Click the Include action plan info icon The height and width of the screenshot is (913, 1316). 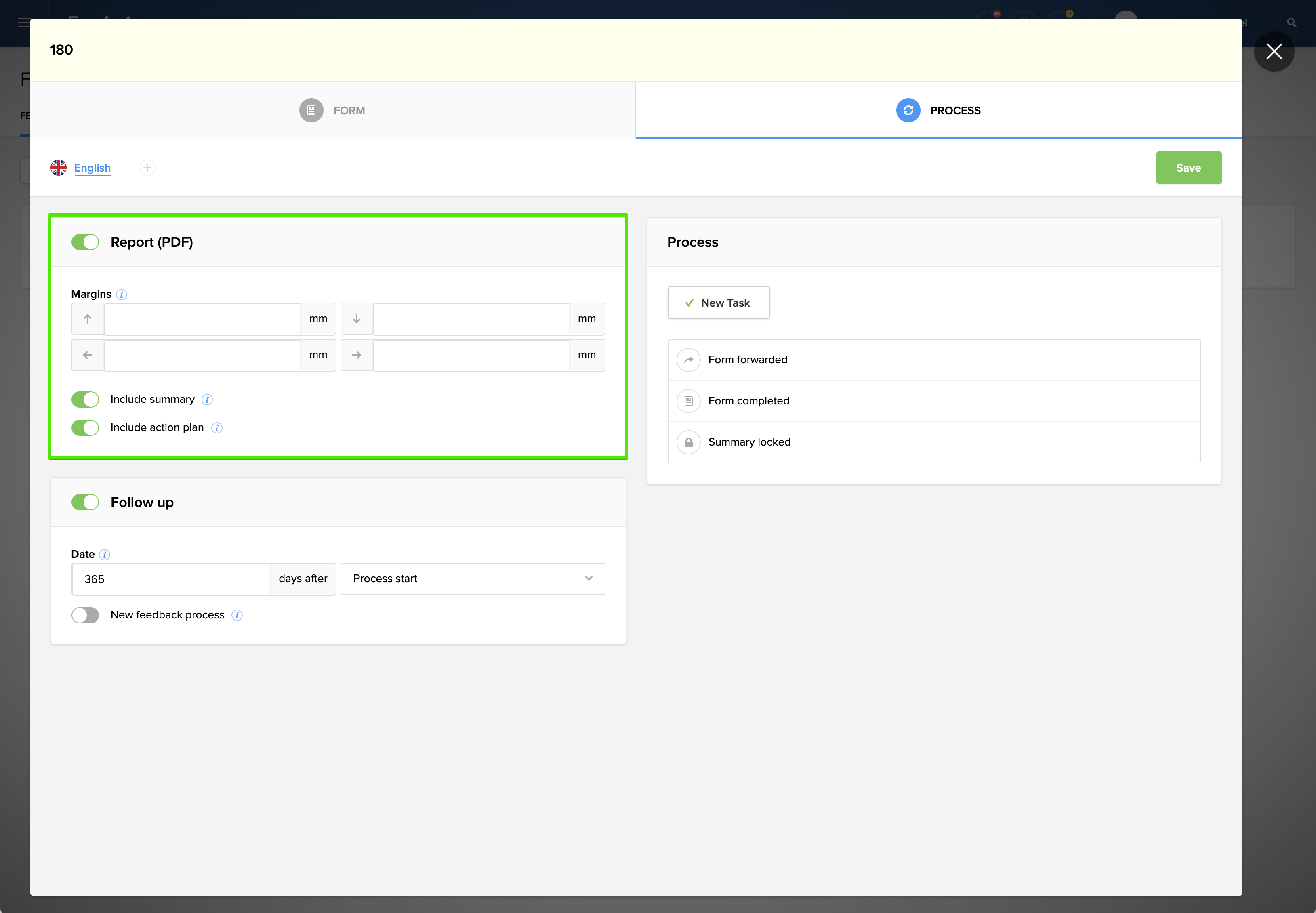point(217,427)
